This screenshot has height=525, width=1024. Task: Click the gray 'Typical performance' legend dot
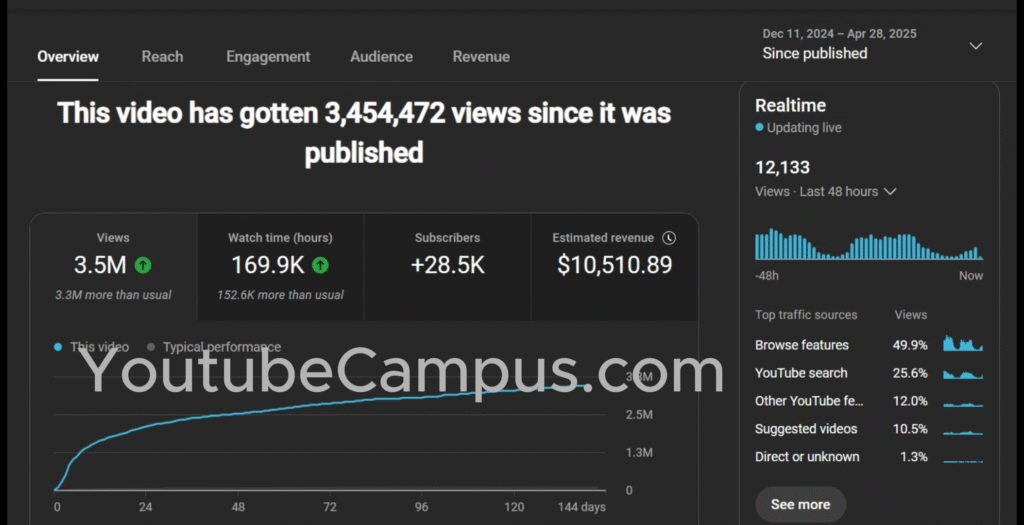coord(152,347)
